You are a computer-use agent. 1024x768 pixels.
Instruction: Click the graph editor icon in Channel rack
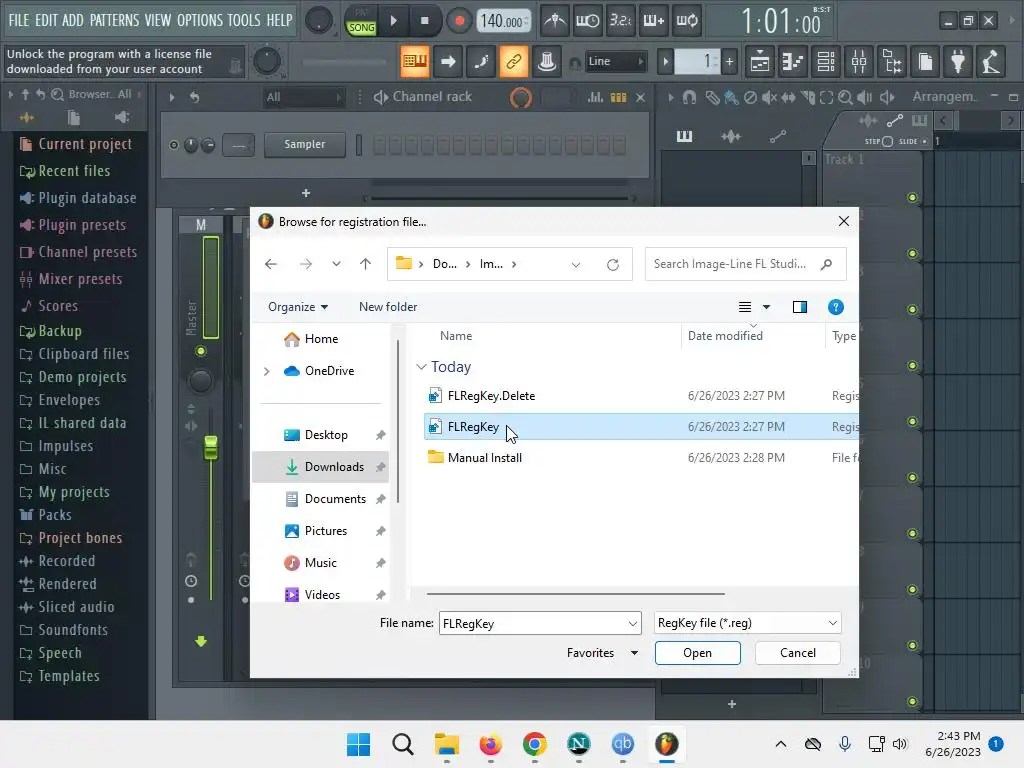pyautogui.click(x=595, y=97)
